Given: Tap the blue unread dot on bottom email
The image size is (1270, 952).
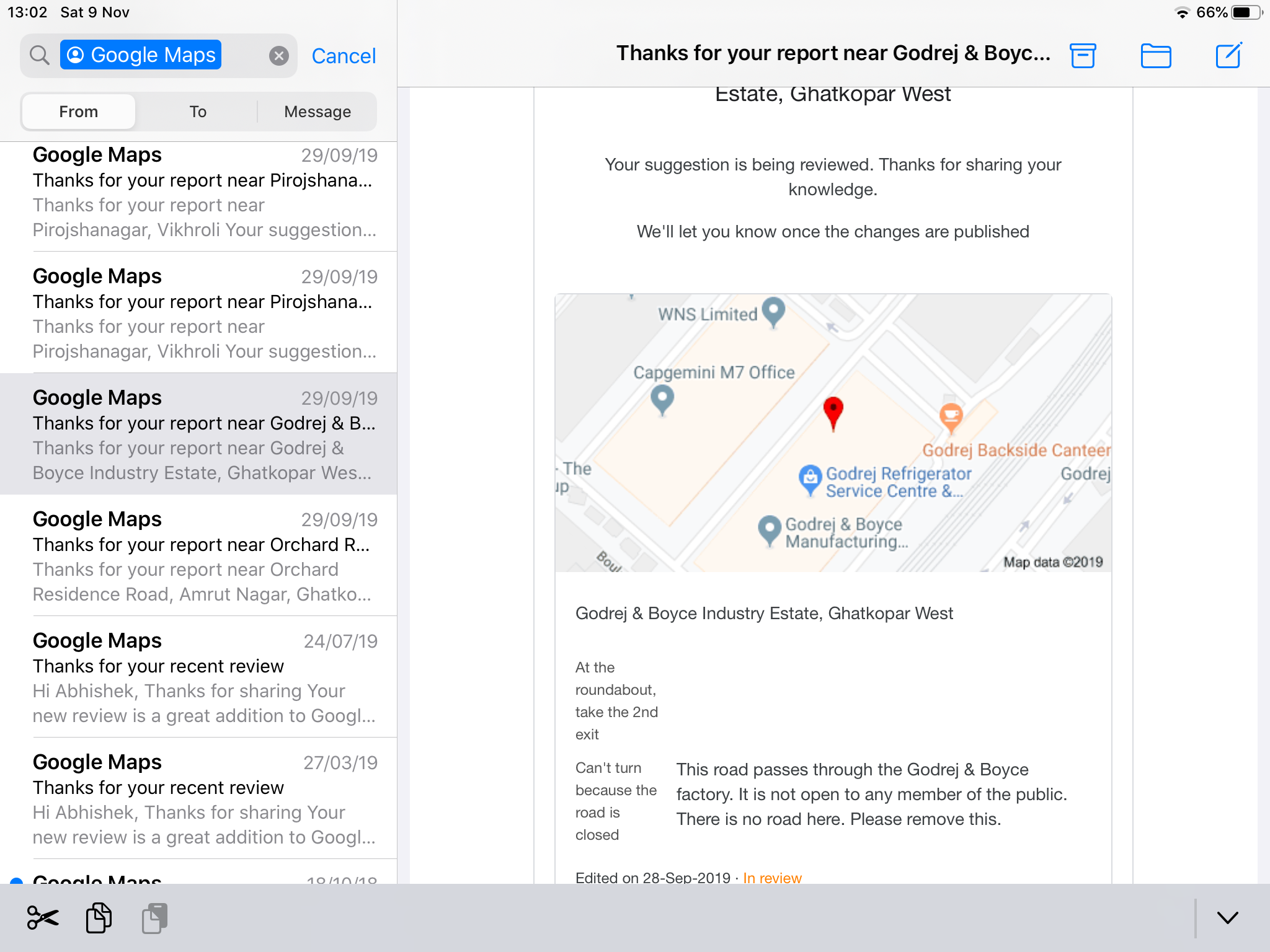Looking at the screenshot, I should [x=16, y=881].
